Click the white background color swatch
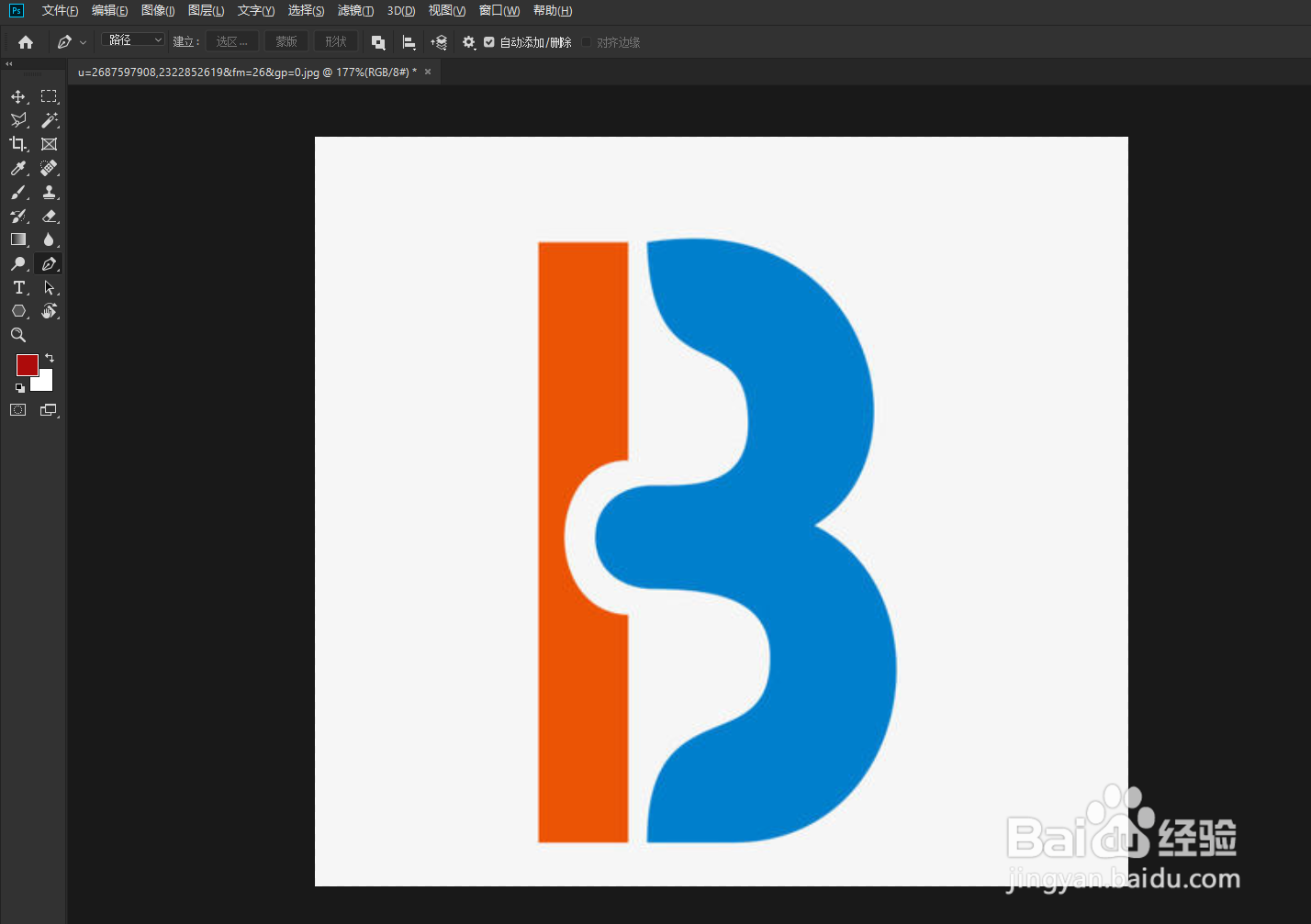This screenshot has height=924, width=1311. (x=44, y=383)
